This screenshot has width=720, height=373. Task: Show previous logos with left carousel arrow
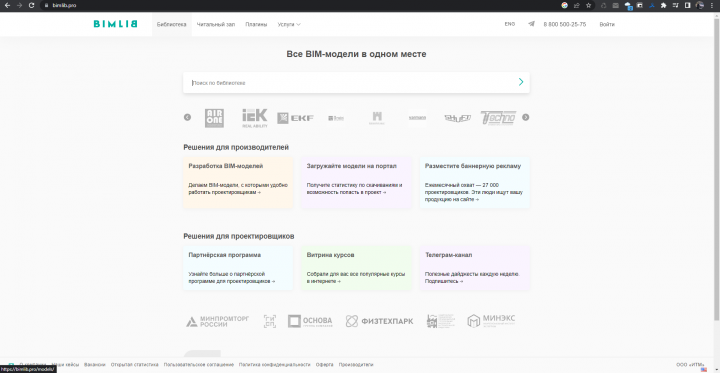[187, 118]
